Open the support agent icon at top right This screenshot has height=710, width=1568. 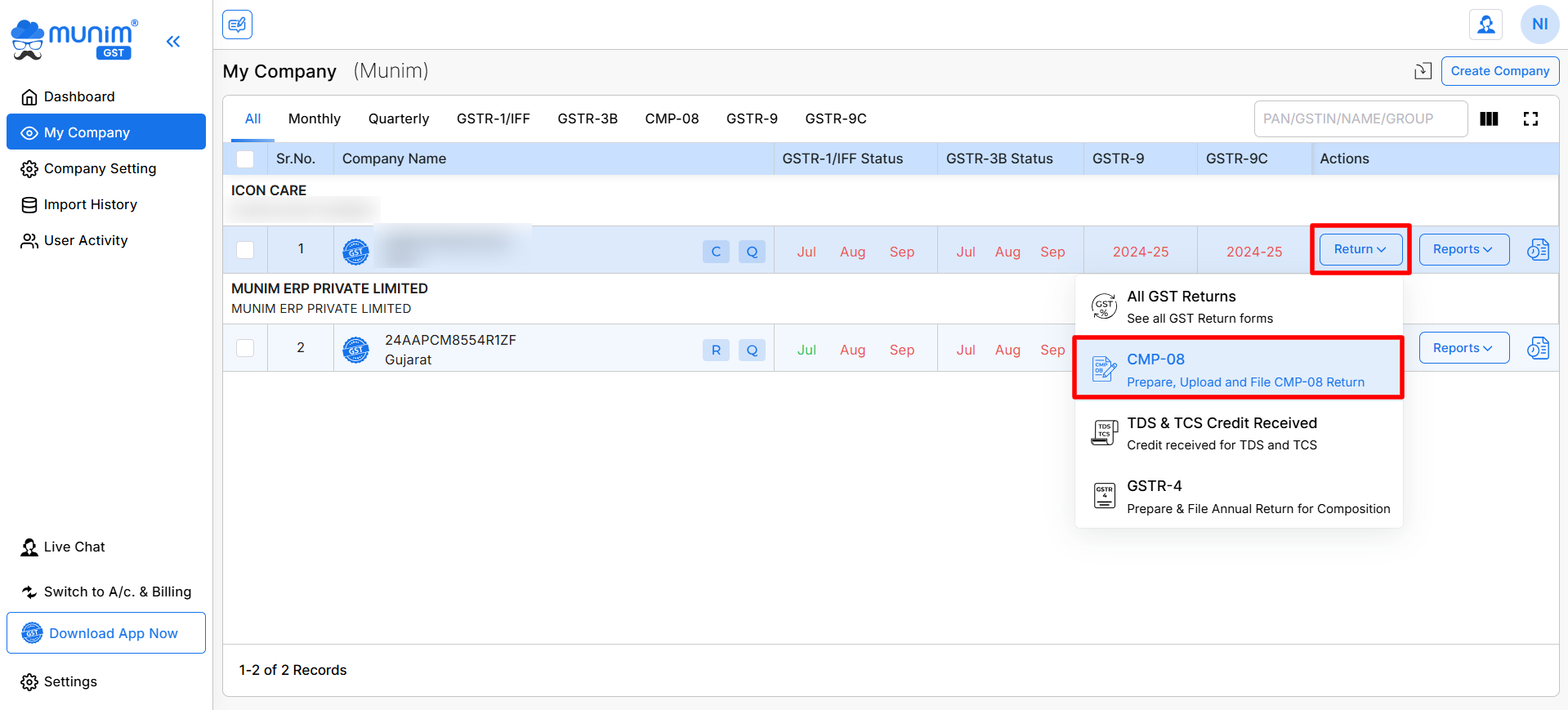(x=1485, y=25)
